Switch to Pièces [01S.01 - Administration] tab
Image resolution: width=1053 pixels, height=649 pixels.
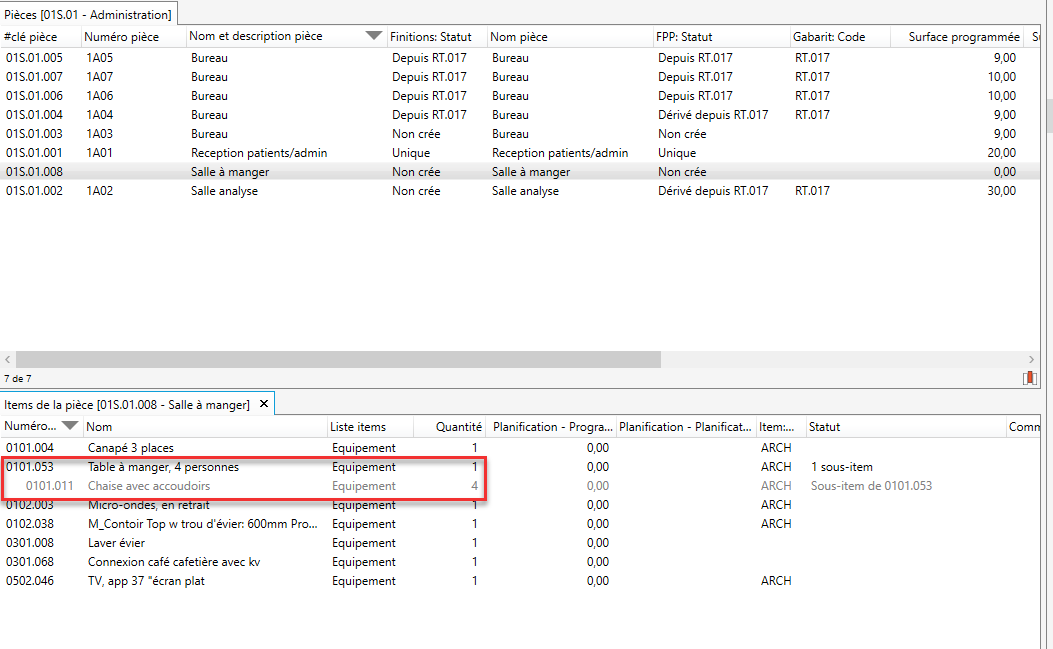(x=88, y=14)
